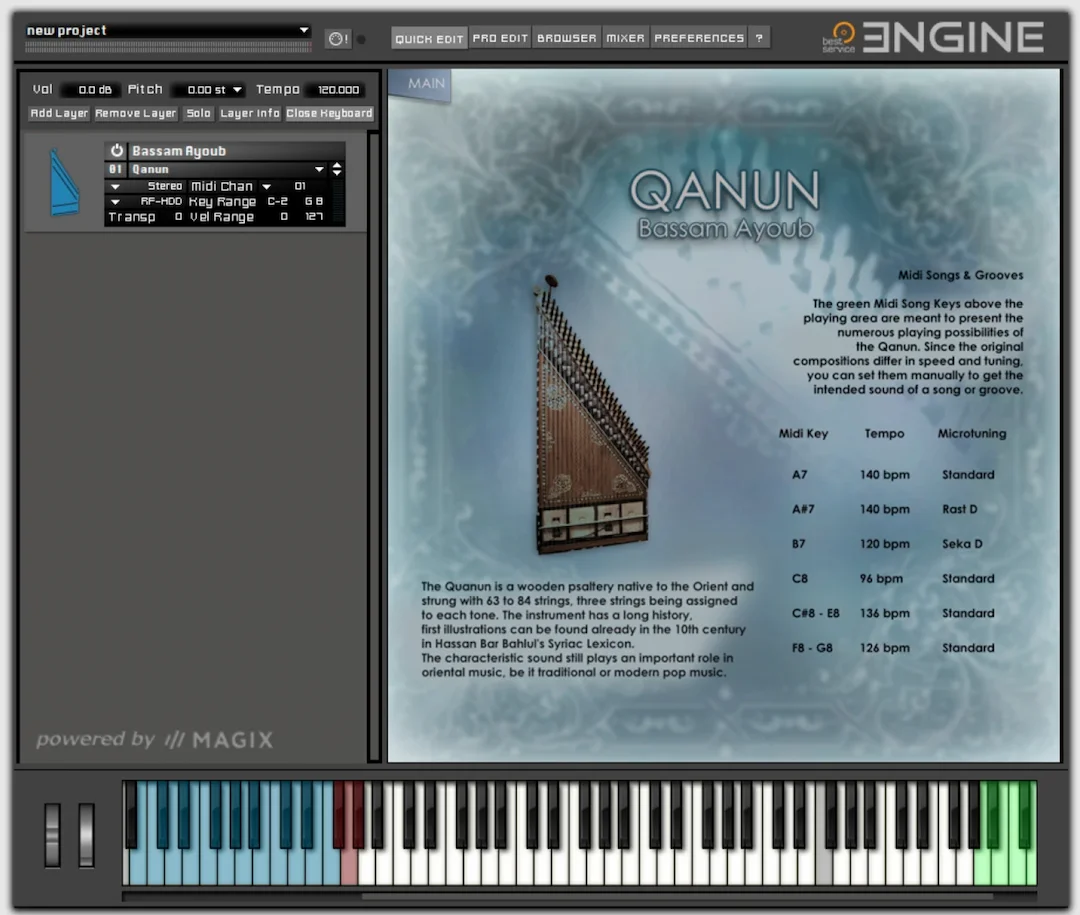
Task: Click the Transp value 0
Action: coord(178,217)
